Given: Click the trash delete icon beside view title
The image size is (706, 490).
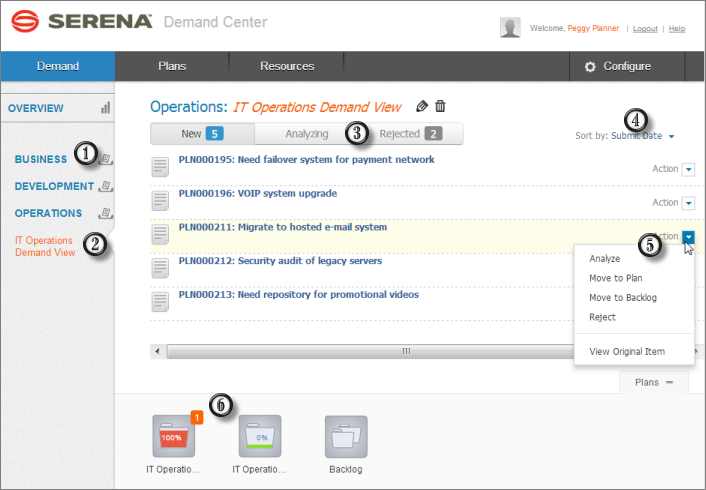Looking at the screenshot, I should pos(440,106).
